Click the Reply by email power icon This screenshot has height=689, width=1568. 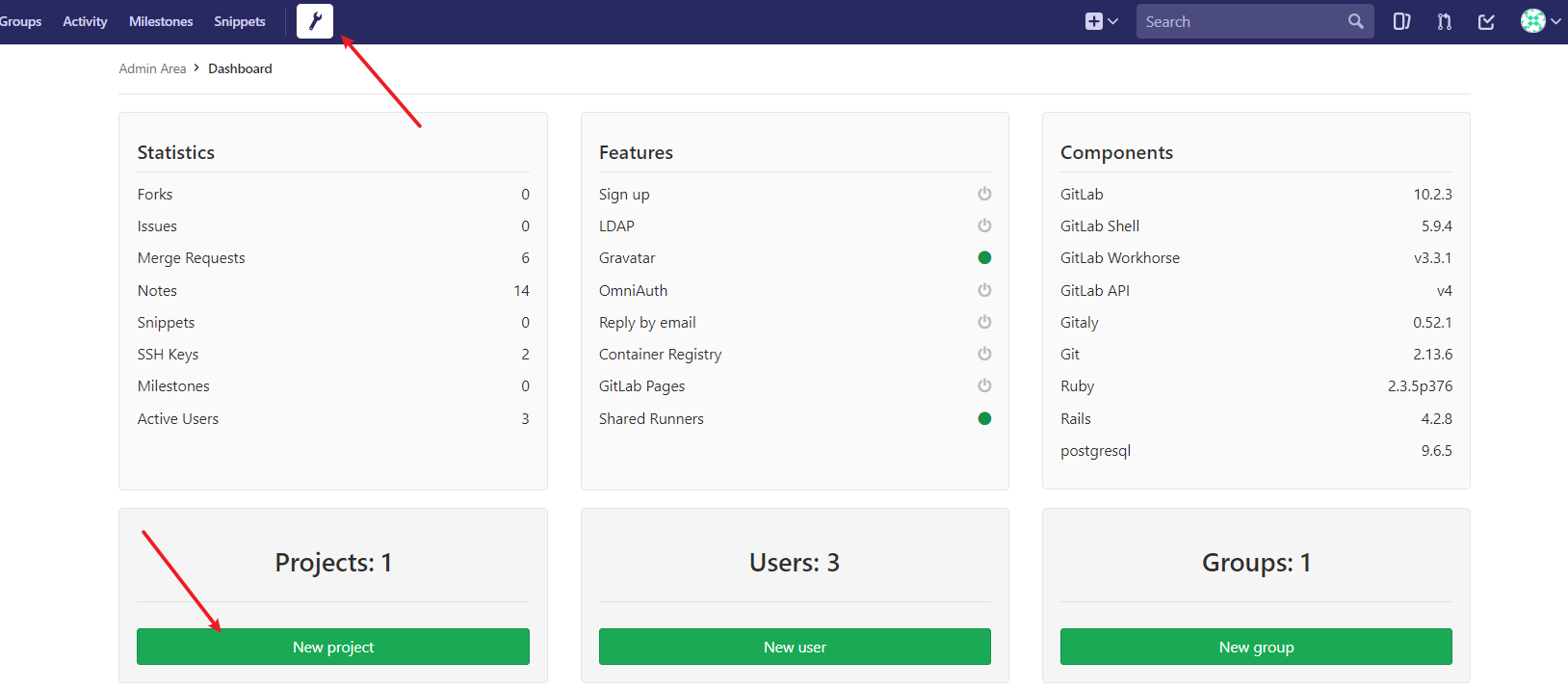coord(984,322)
